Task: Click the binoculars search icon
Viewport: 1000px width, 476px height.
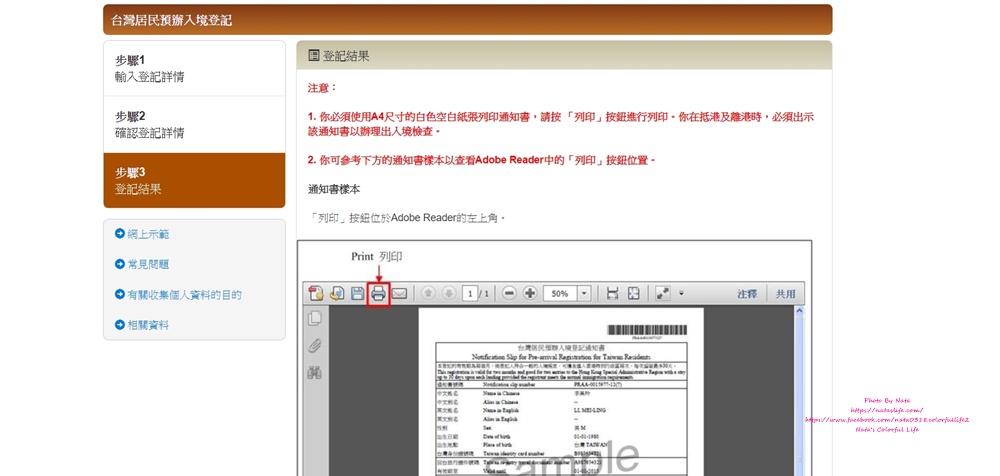Action: pos(315,373)
